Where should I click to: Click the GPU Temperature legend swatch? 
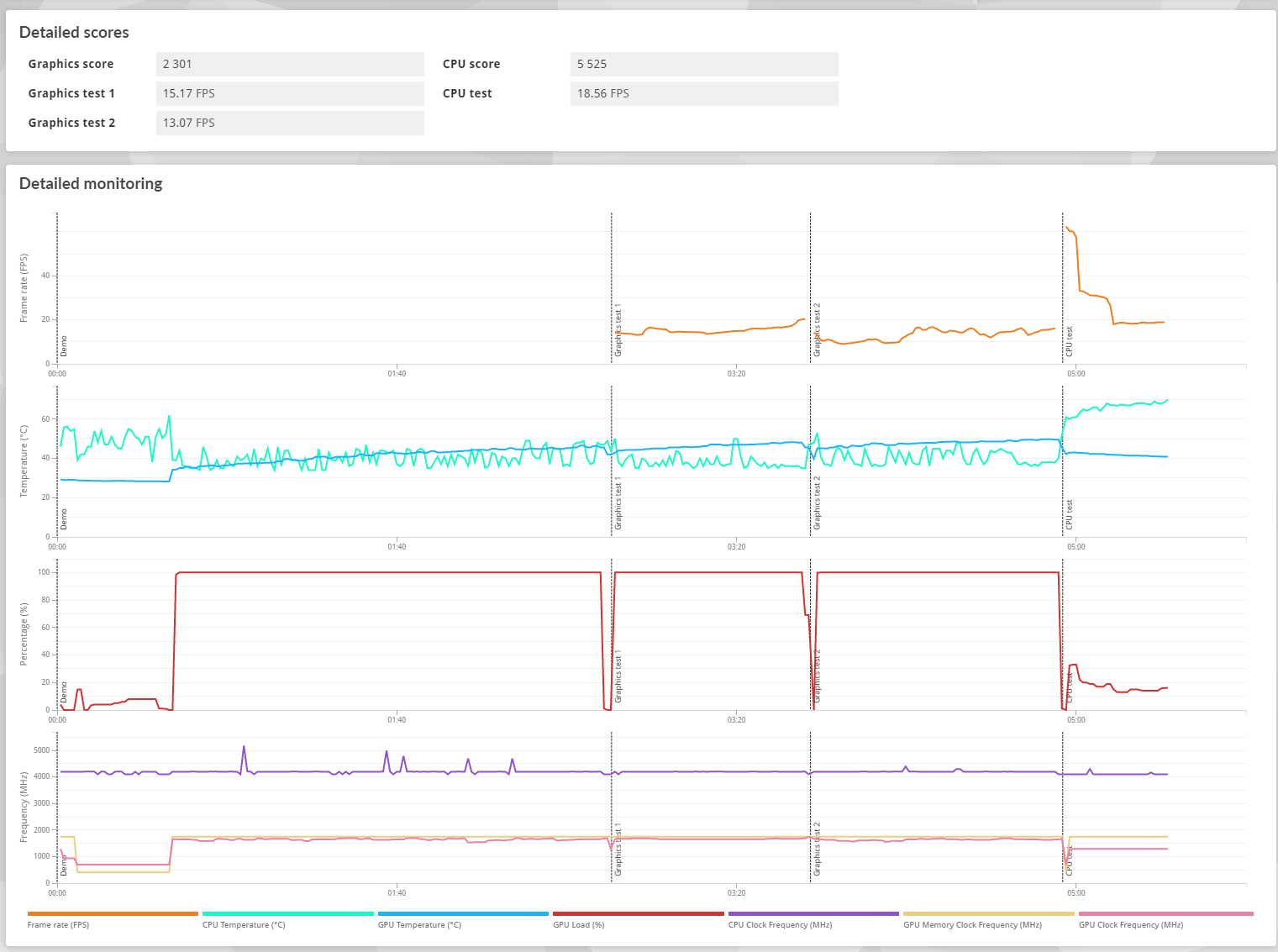point(463,913)
